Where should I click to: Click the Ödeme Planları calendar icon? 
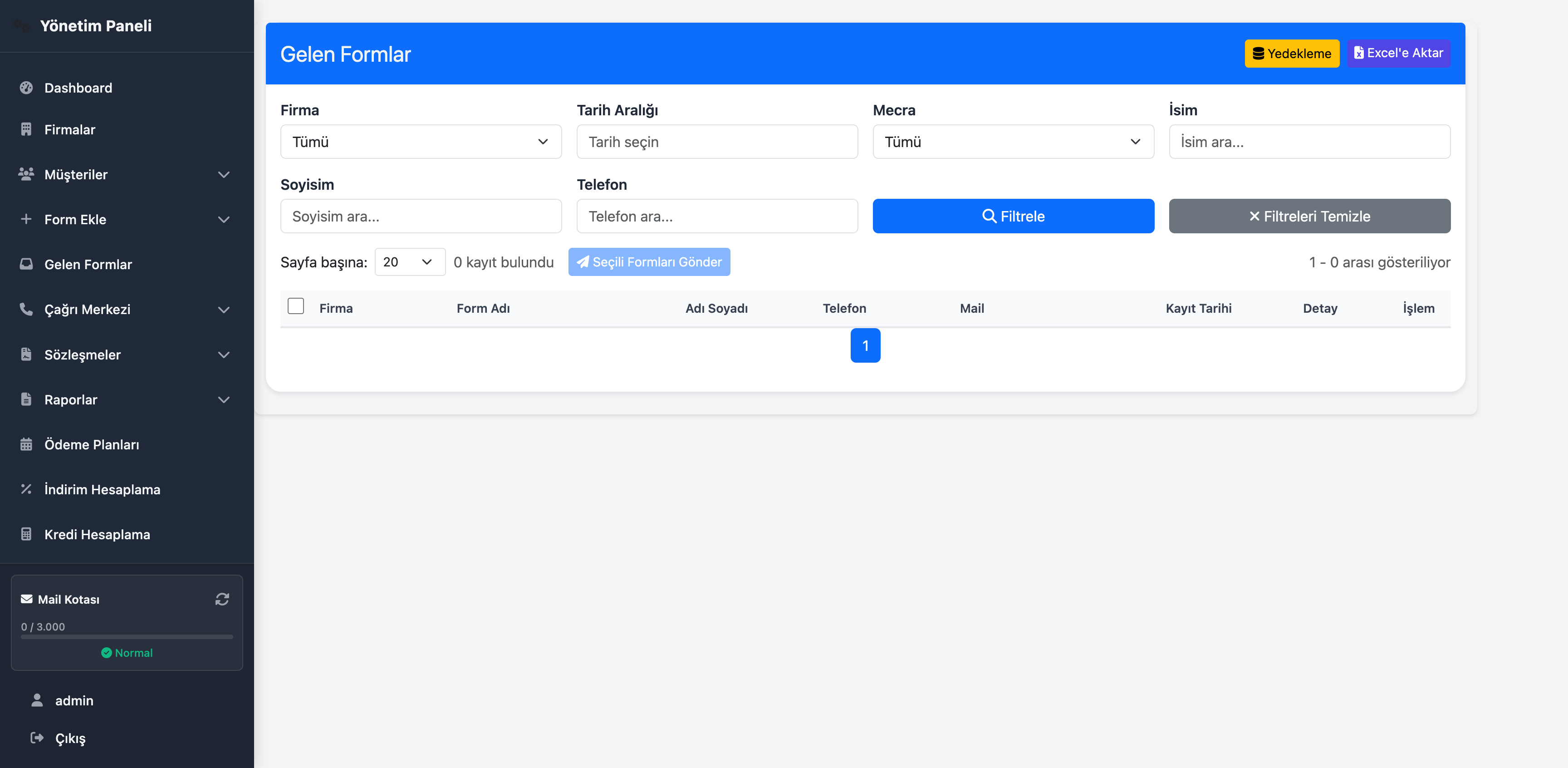click(x=25, y=445)
